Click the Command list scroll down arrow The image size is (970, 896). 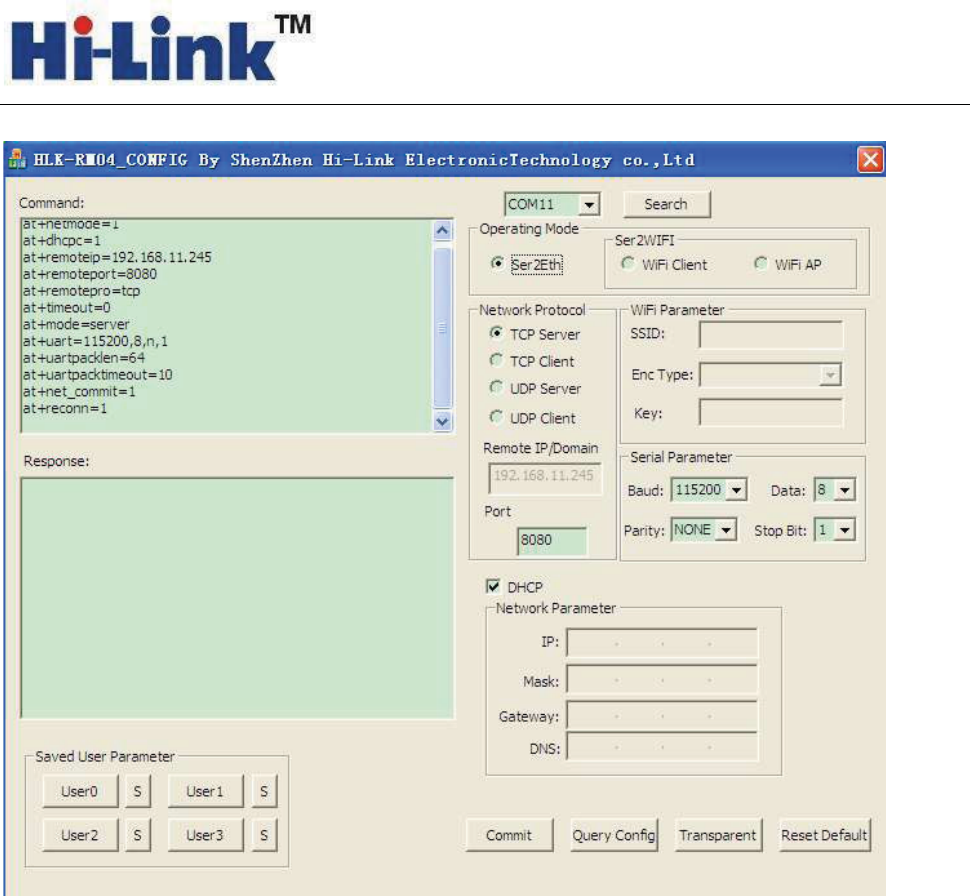442,421
